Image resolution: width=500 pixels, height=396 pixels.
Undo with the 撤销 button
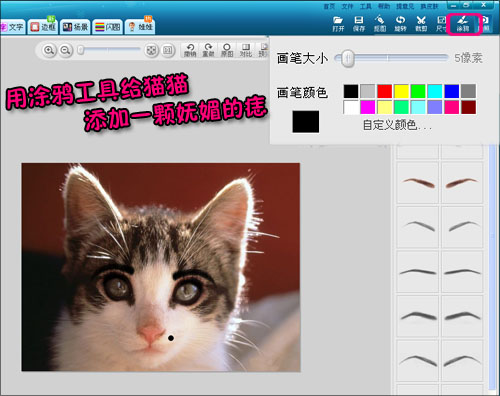190,50
